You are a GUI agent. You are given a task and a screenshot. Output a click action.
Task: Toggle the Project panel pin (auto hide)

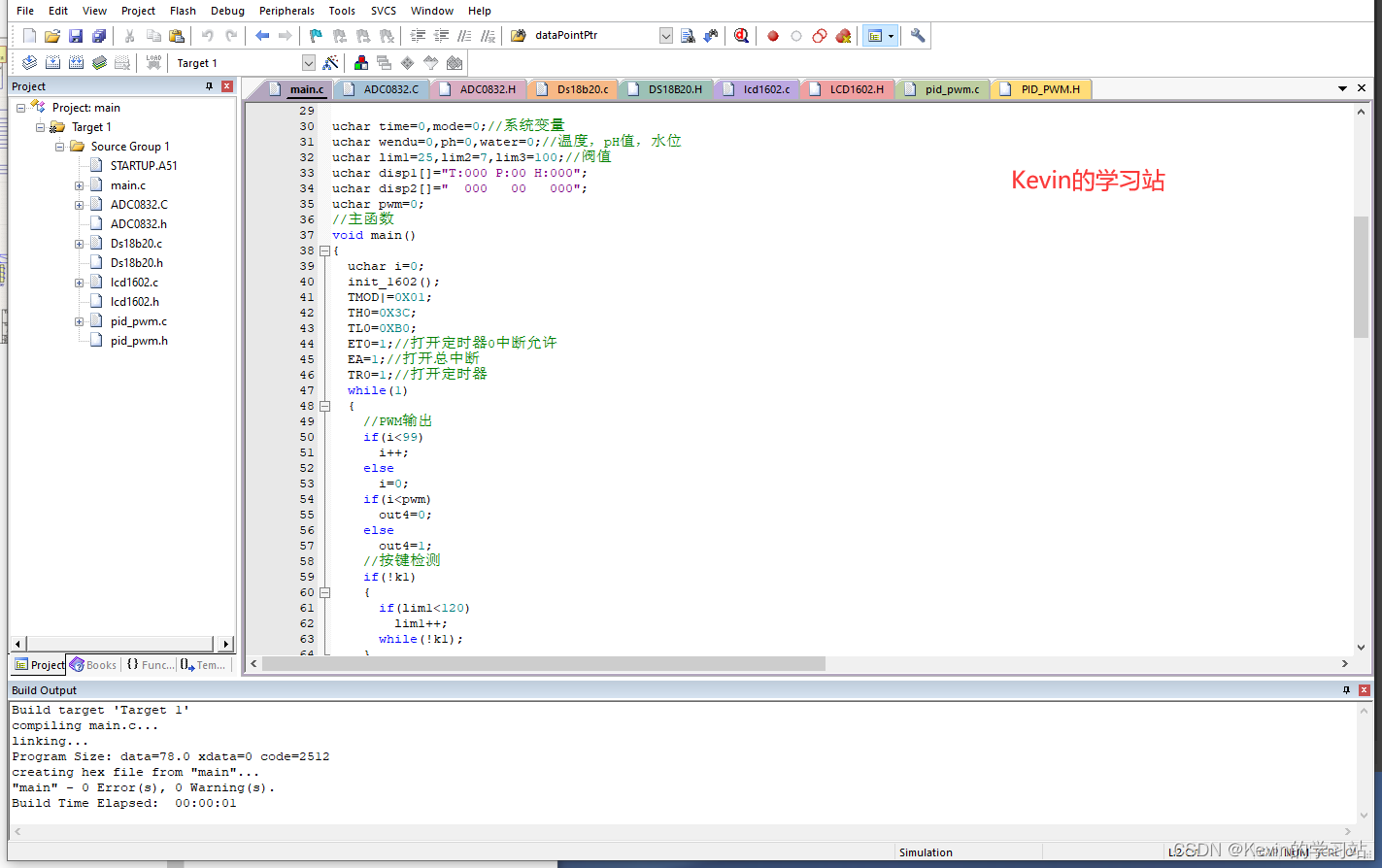[209, 86]
